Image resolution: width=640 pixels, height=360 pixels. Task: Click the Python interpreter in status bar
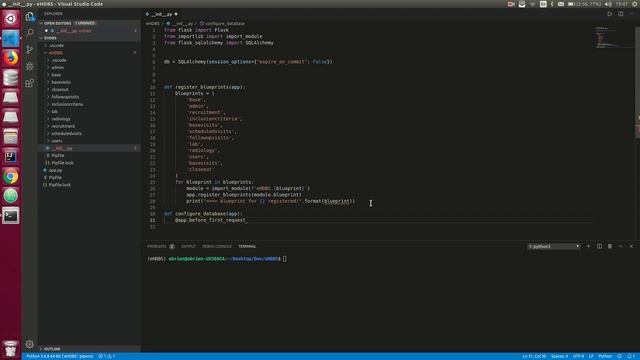point(60,356)
